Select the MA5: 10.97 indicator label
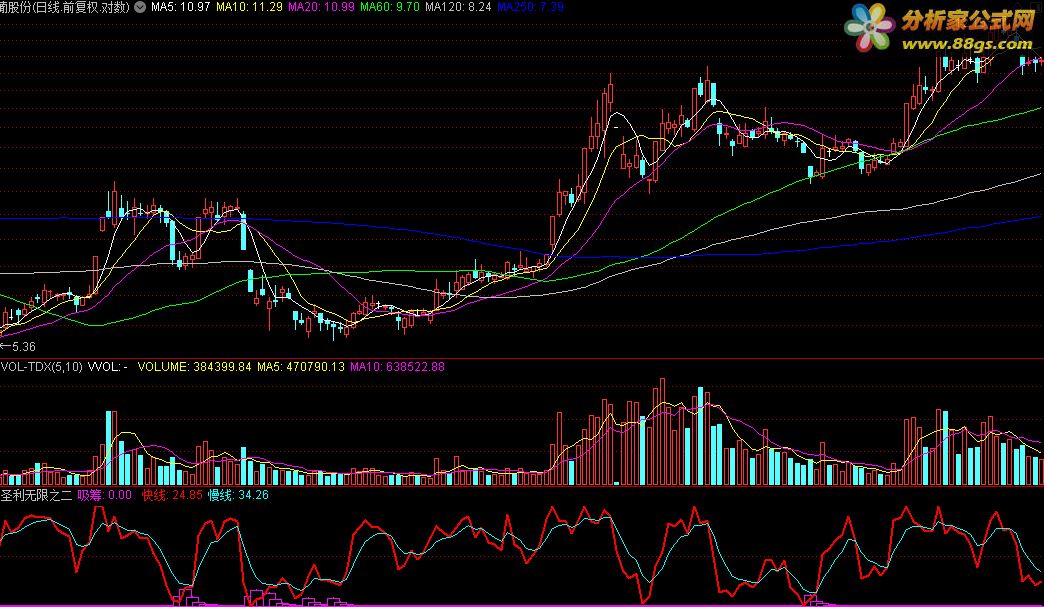The height and width of the screenshot is (607, 1044). pyautogui.click(x=181, y=7)
